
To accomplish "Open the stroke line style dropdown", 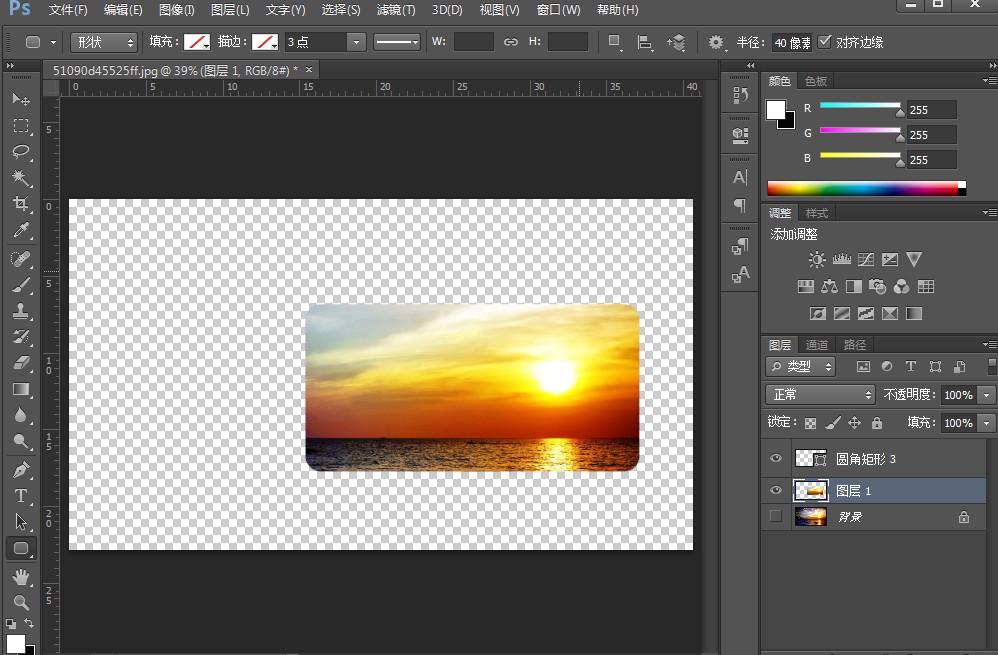I will tap(397, 42).
